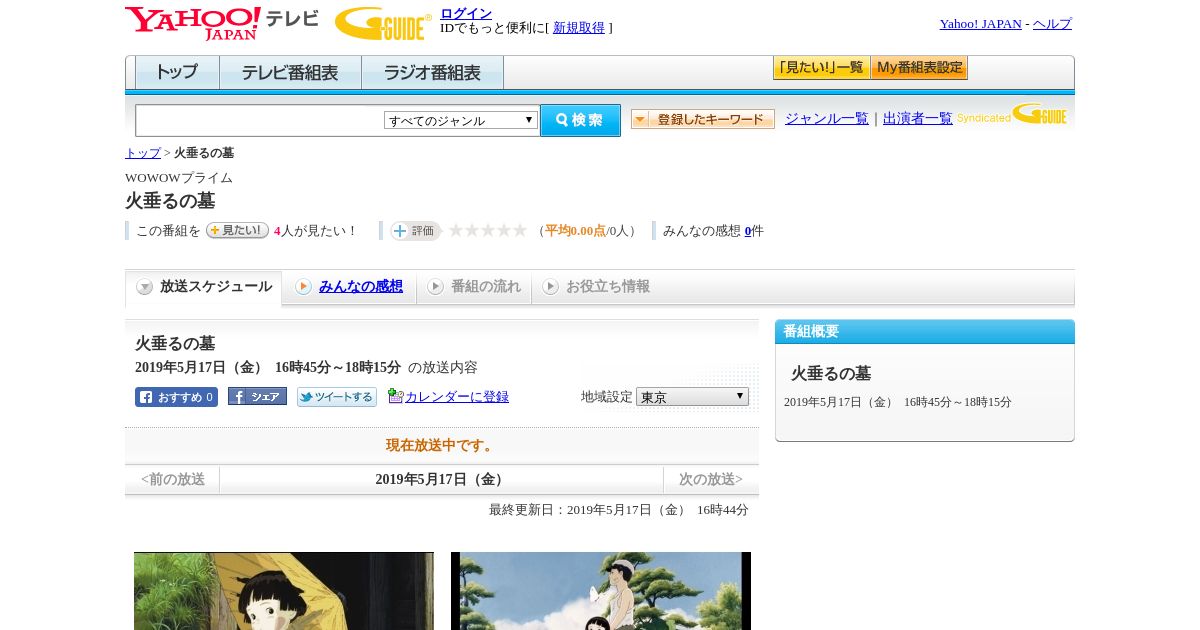Click the G-Guide logo in the header
This screenshot has width=1200, height=630.
tap(383, 23)
